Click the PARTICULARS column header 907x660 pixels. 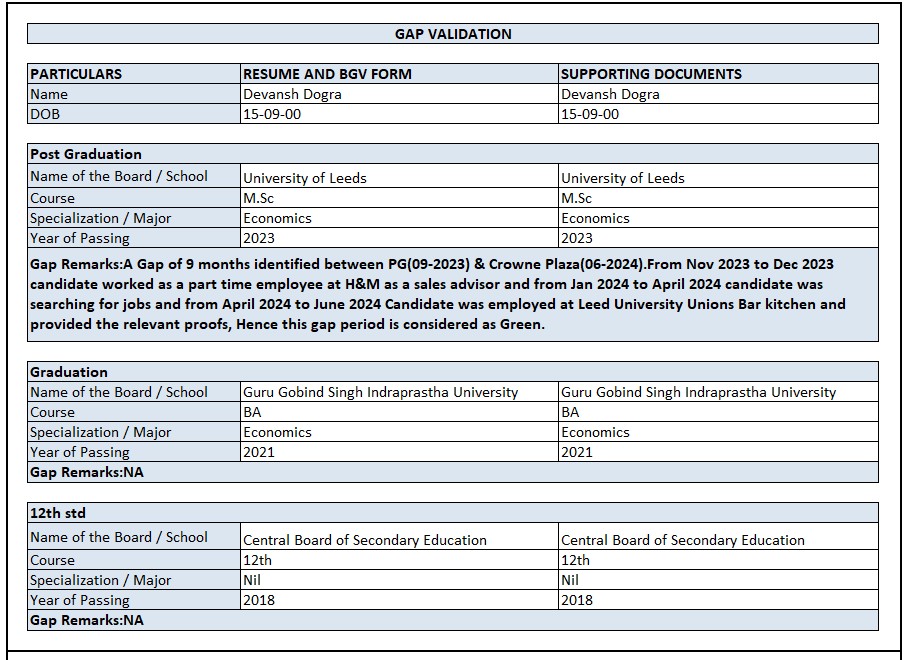click(x=76, y=74)
